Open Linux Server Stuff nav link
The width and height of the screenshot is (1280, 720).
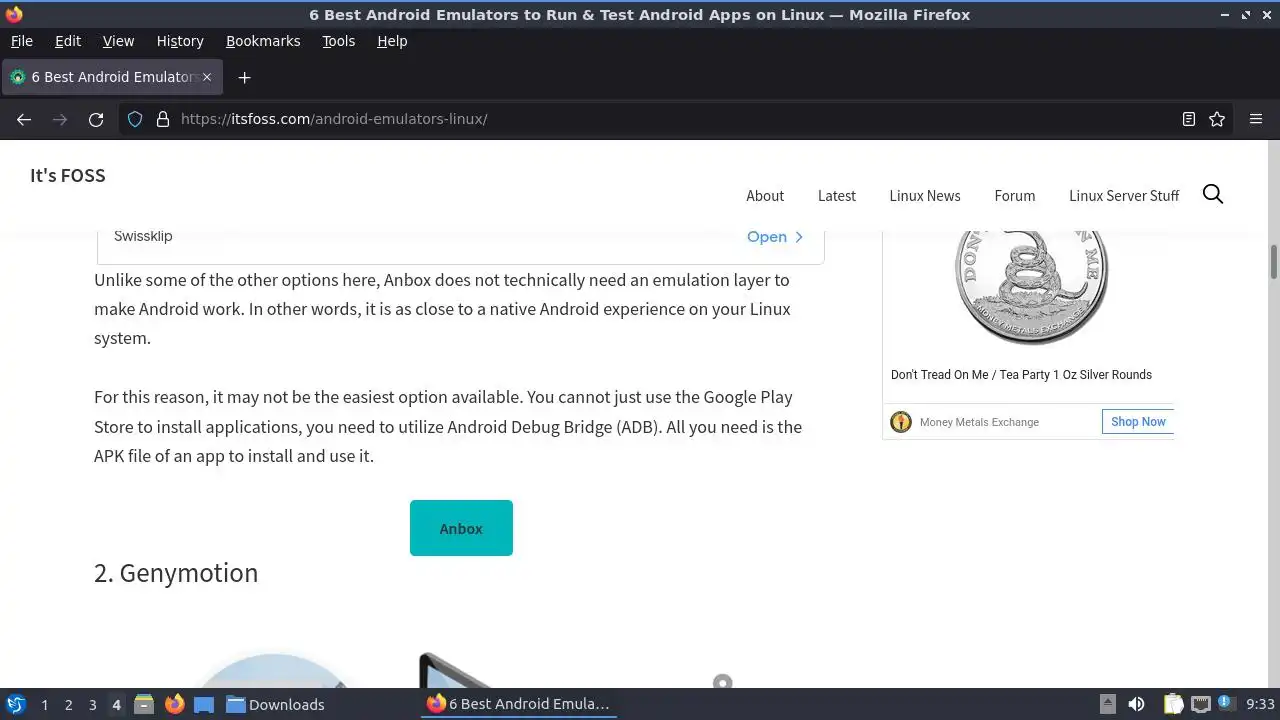tap(1124, 196)
